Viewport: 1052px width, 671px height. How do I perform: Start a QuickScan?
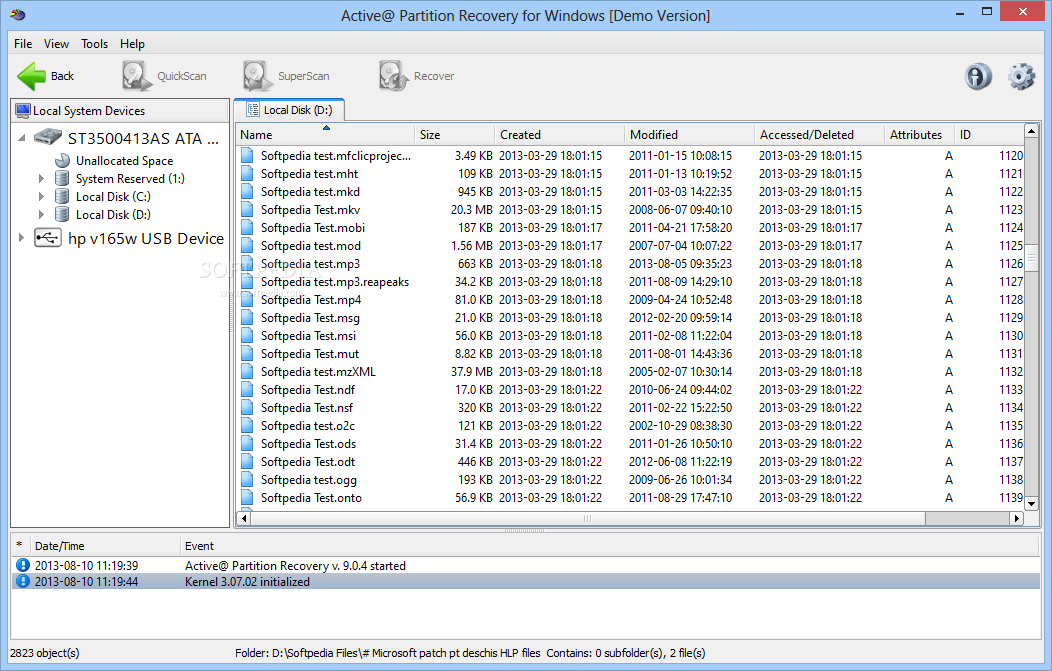point(164,76)
